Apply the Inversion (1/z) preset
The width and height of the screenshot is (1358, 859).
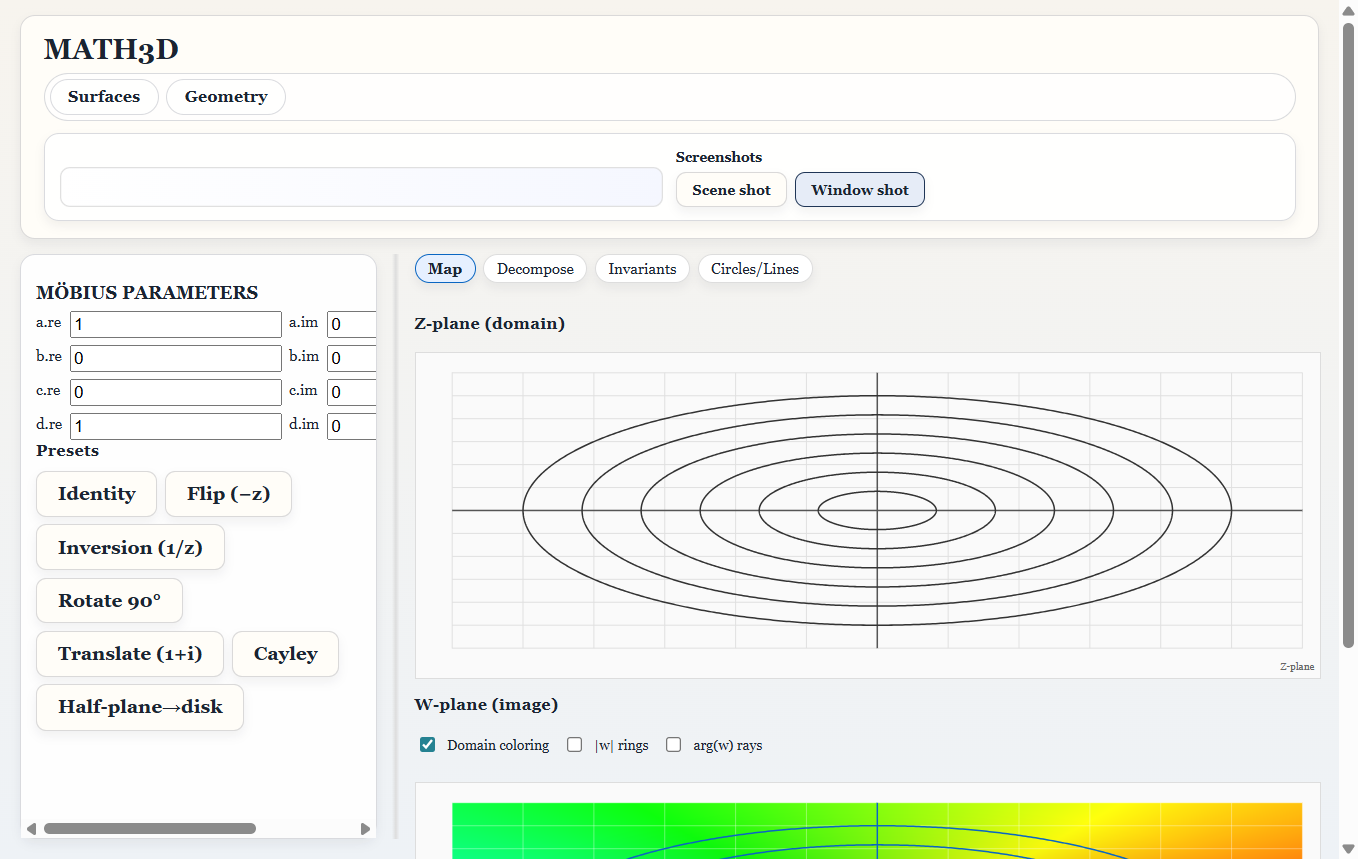[x=130, y=547]
